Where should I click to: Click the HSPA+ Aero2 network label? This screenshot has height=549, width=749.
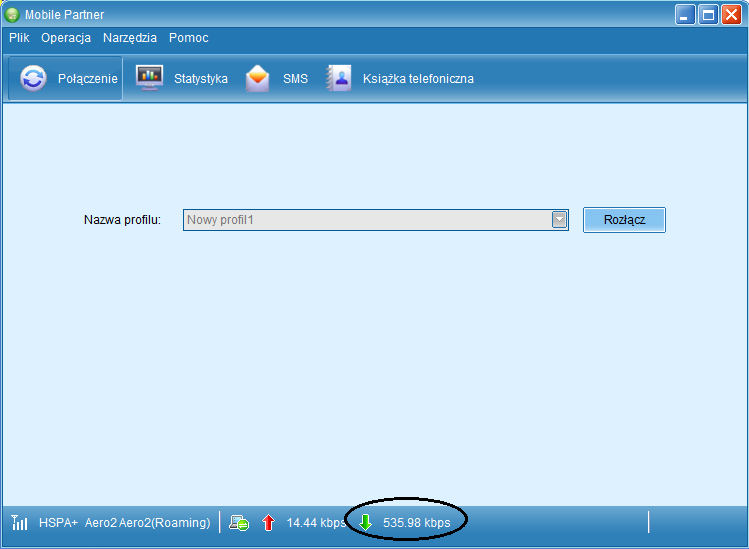[x=124, y=522]
